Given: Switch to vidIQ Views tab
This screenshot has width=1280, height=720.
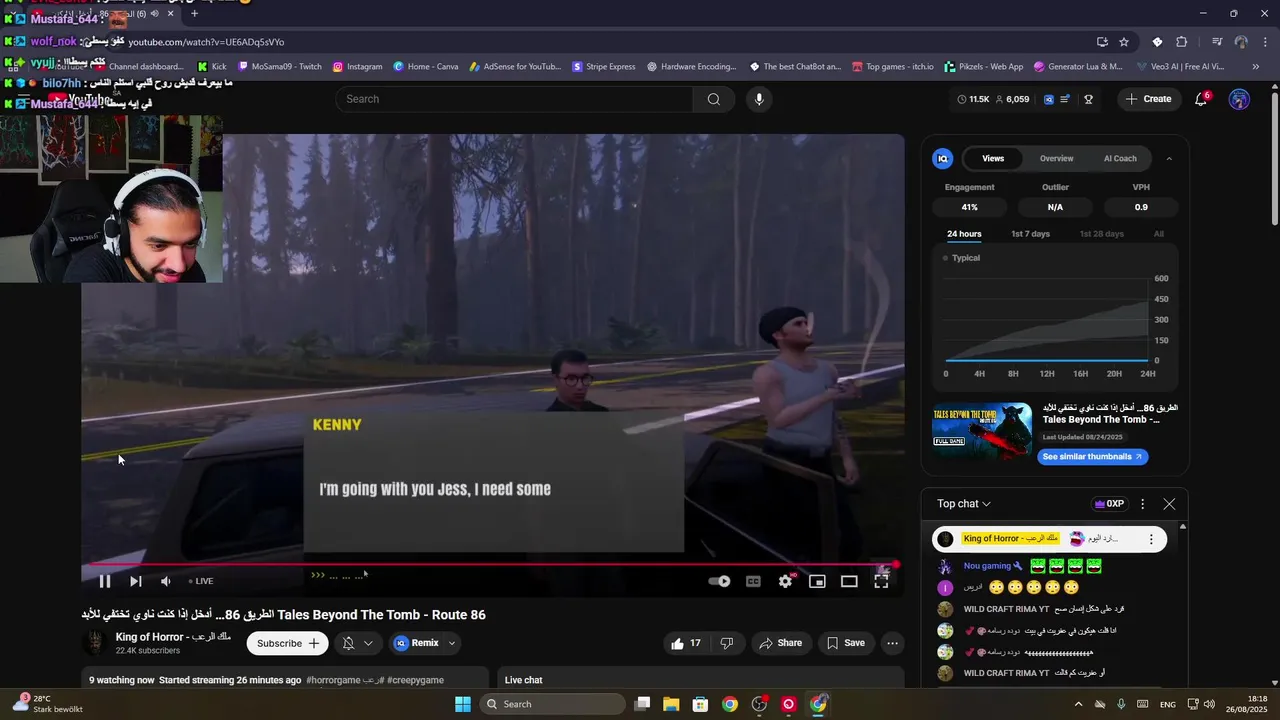Looking at the screenshot, I should point(993,158).
